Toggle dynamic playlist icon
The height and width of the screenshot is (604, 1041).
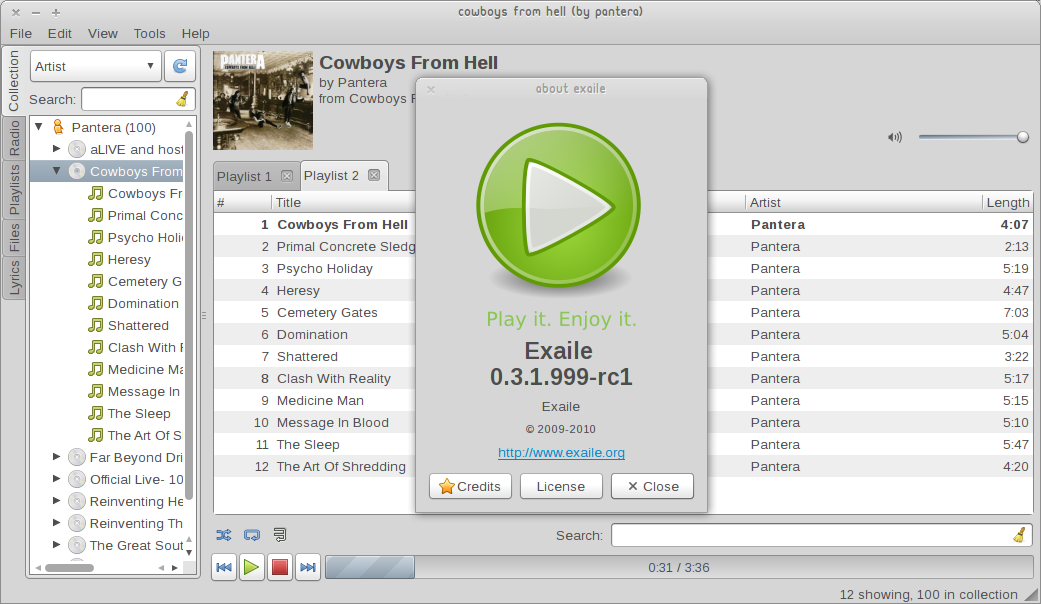point(280,535)
